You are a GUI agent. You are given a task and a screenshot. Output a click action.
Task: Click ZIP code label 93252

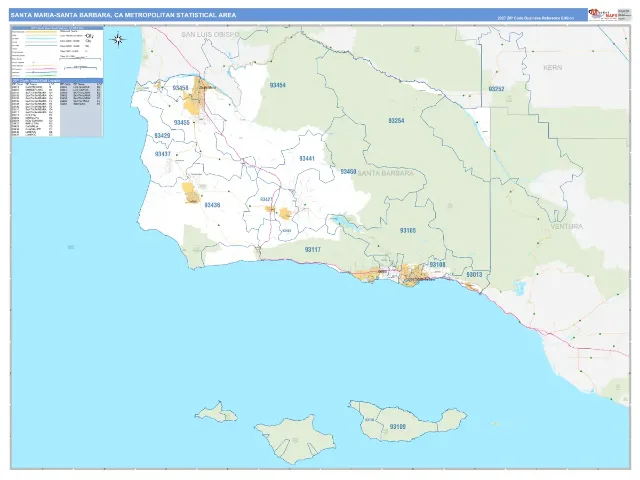(x=496, y=89)
